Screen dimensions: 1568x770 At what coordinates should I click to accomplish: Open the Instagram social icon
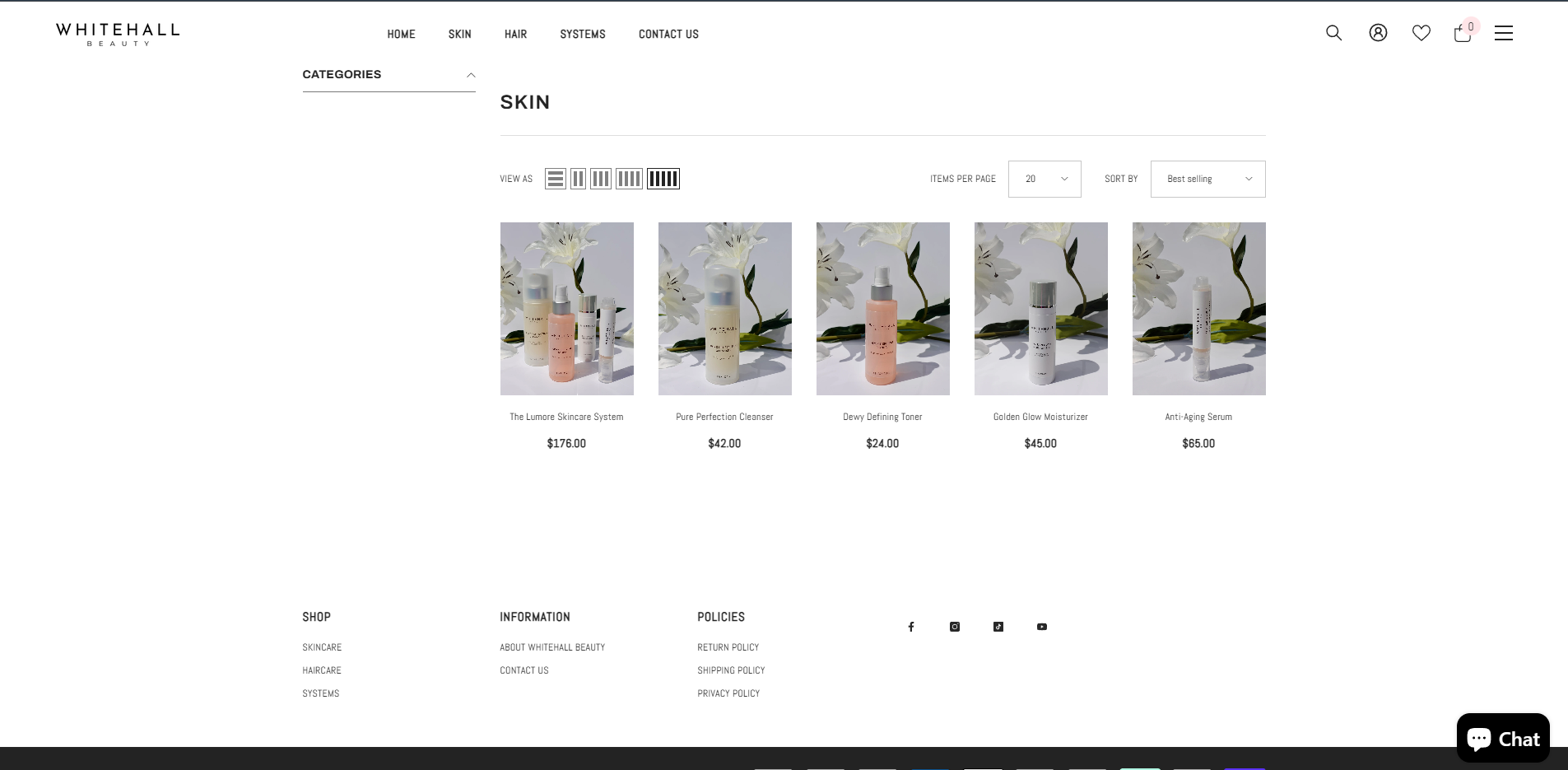coord(955,627)
